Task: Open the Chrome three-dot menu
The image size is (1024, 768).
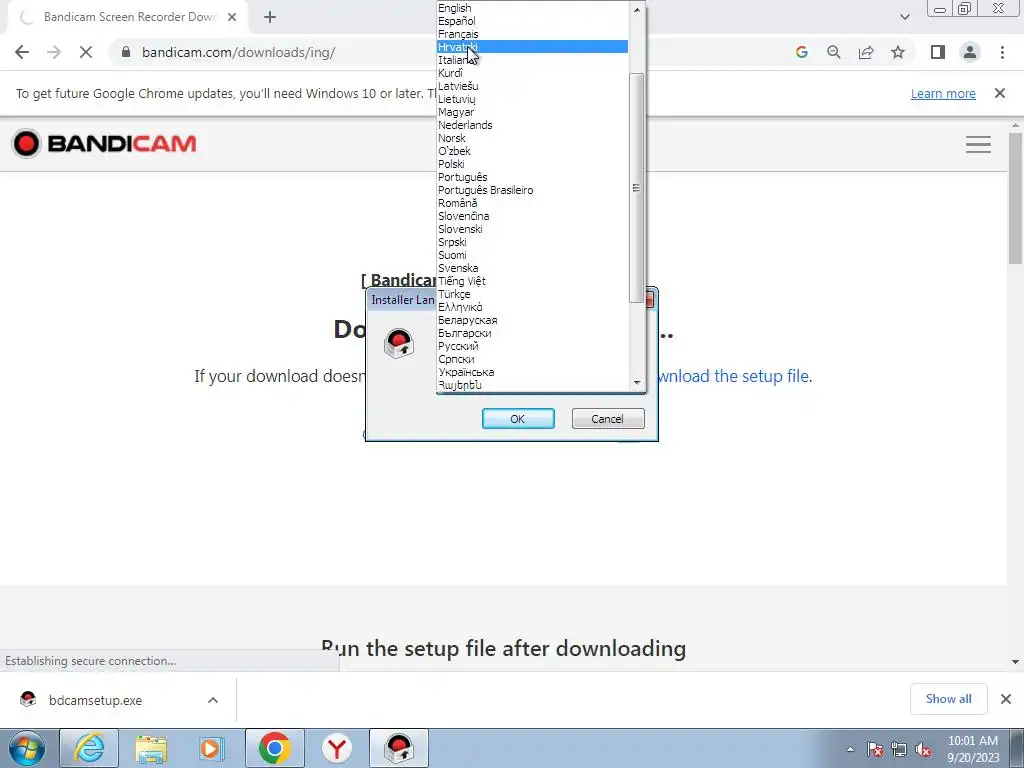Action: (x=1002, y=52)
